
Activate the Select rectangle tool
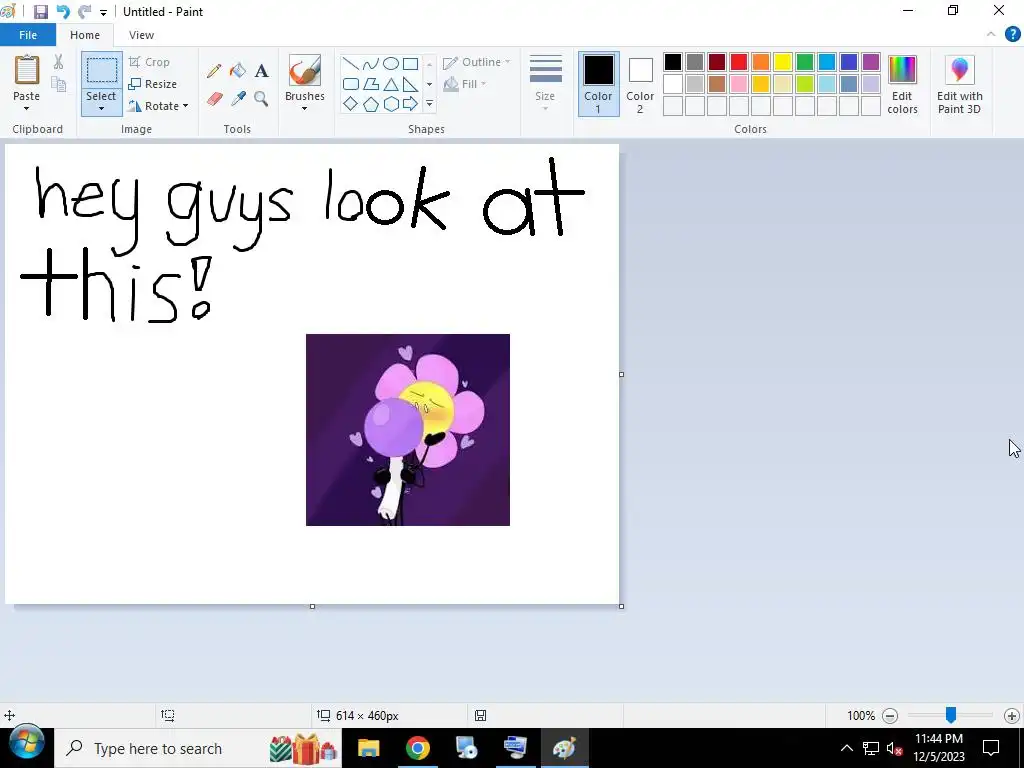point(102,70)
